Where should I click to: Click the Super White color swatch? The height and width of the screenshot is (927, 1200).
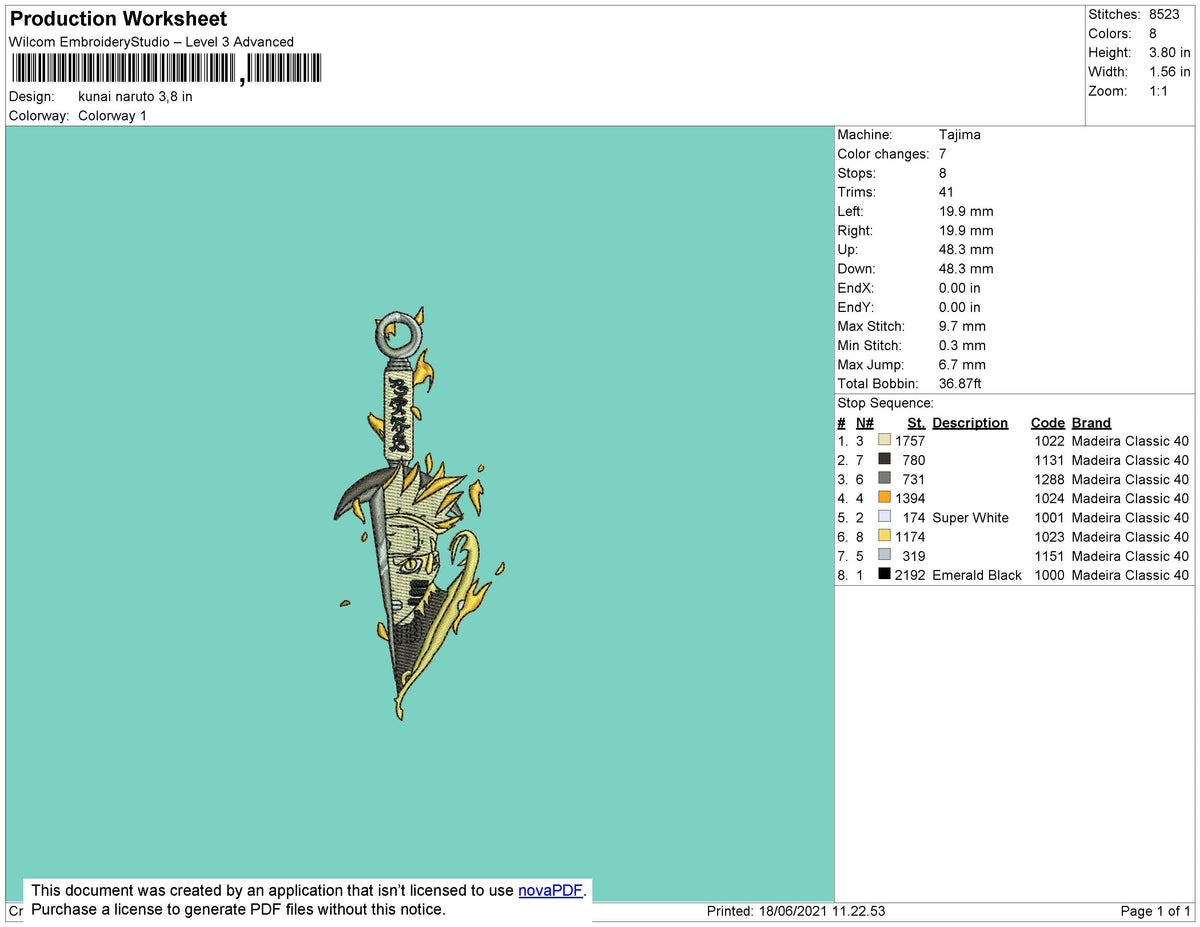(884, 517)
